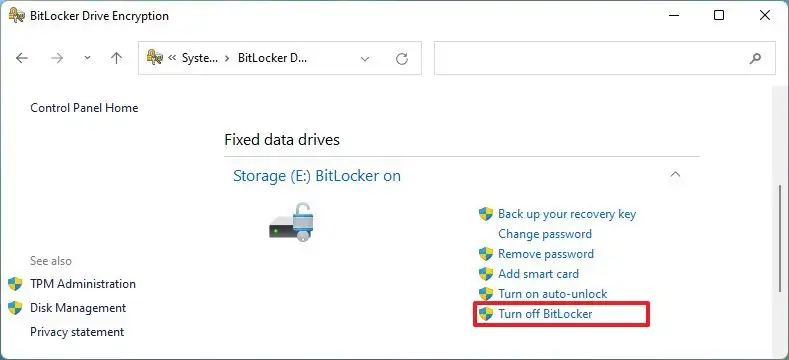Click the BitLocker icon in the address bar
Screen dimensions: 789x360
(x=154, y=57)
